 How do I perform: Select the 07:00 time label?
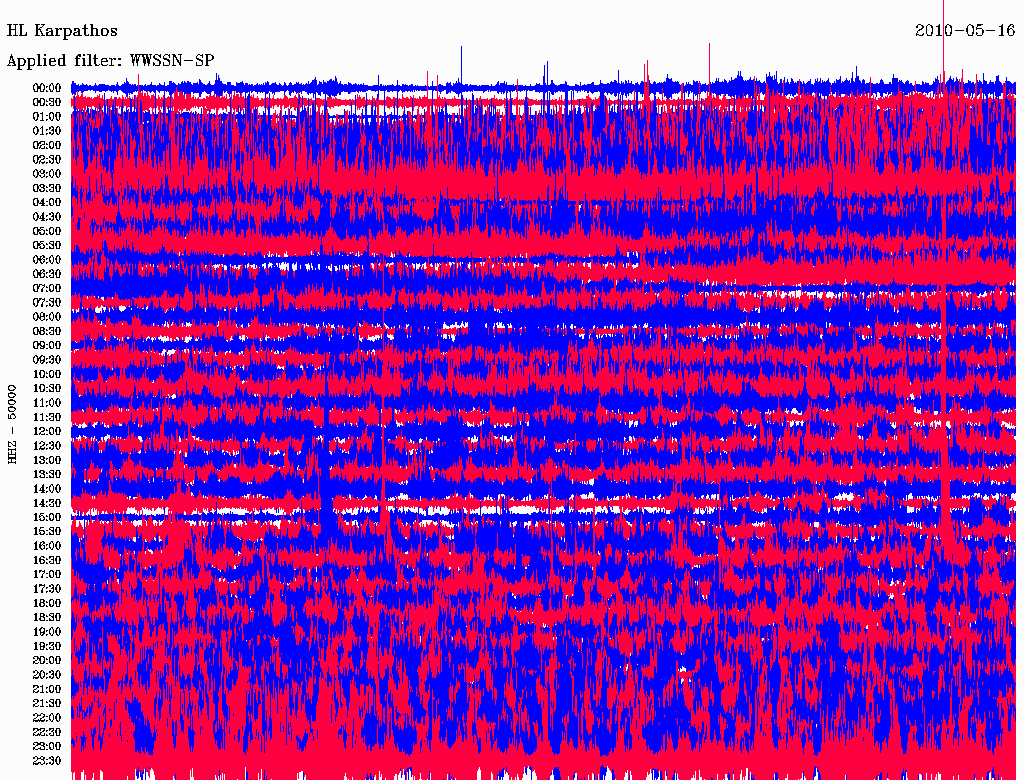point(47,289)
